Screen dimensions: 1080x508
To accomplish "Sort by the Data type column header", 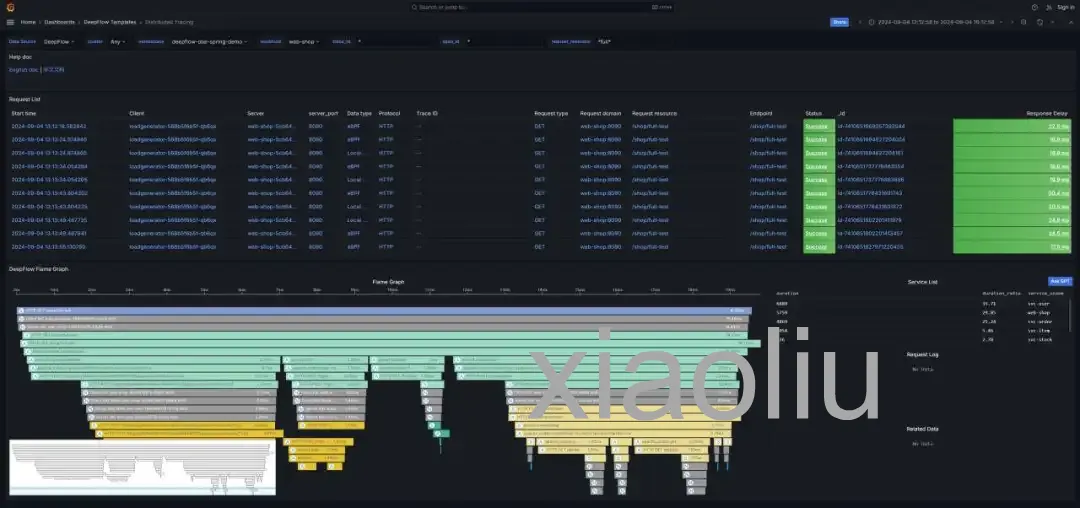I will click(x=359, y=113).
